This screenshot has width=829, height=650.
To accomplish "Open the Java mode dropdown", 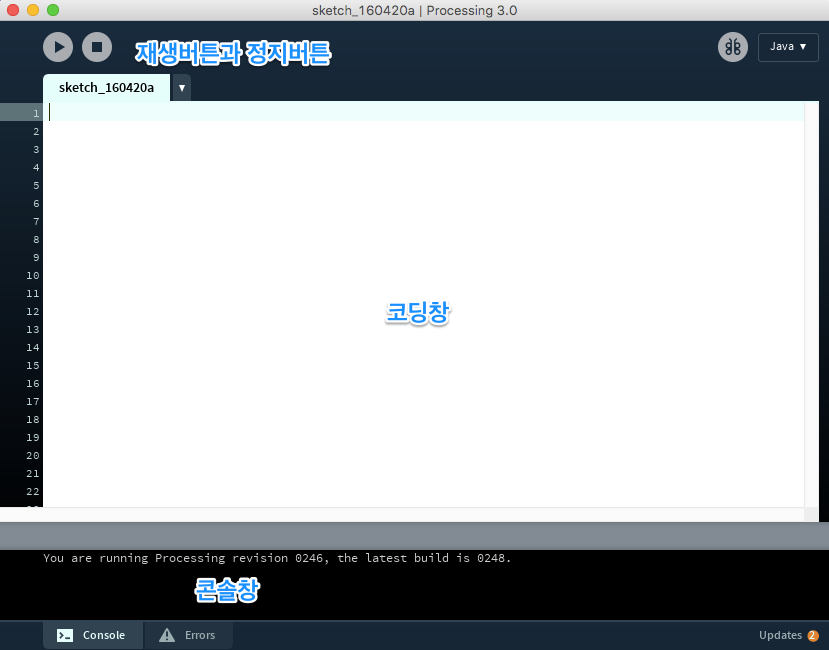I will 788,47.
